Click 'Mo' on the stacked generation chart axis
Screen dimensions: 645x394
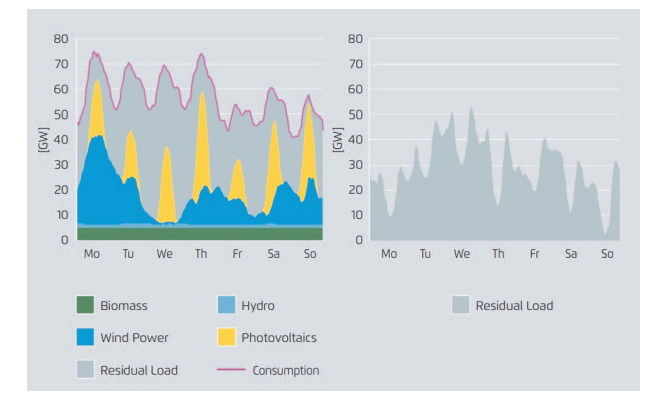(x=92, y=254)
